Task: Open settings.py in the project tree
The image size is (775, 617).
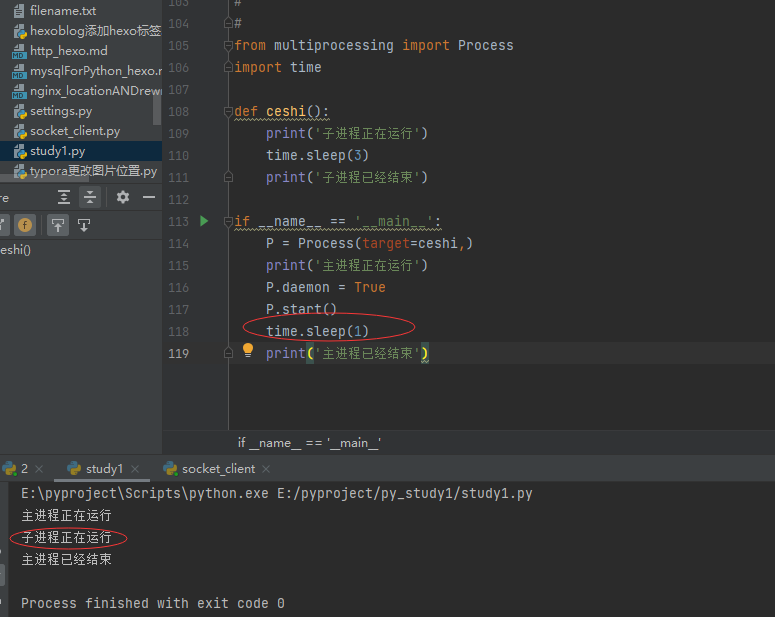Action: [60, 111]
